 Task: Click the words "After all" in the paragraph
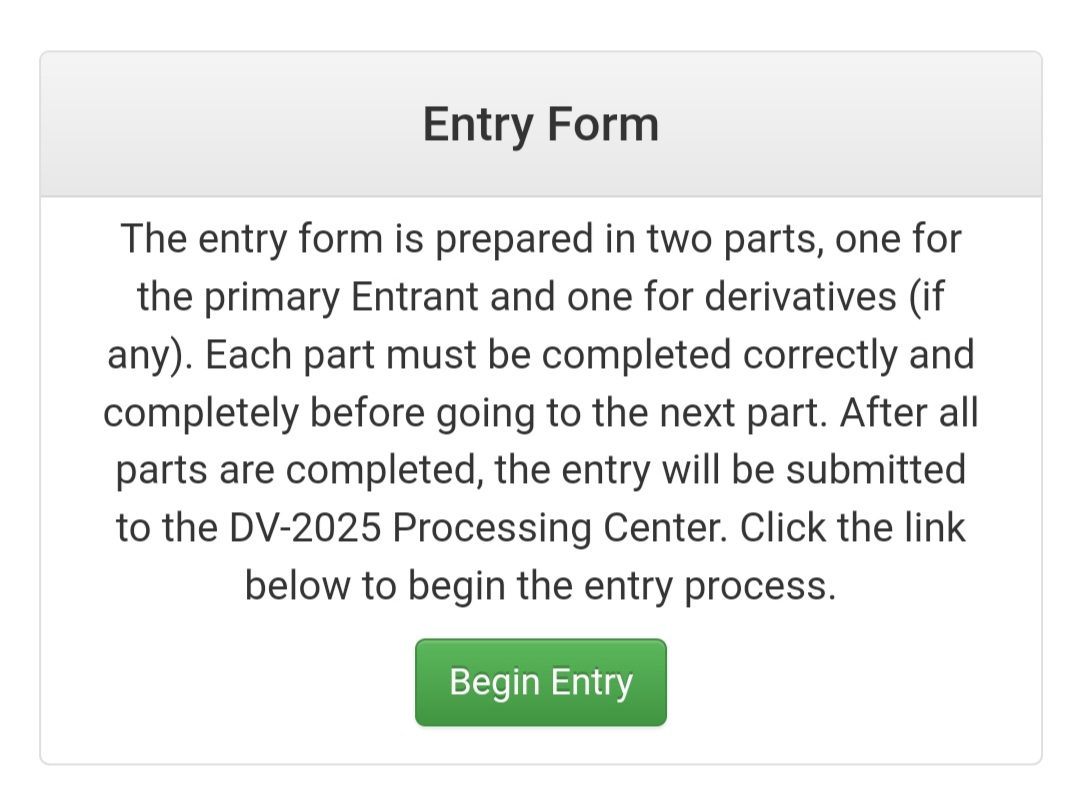(x=908, y=413)
